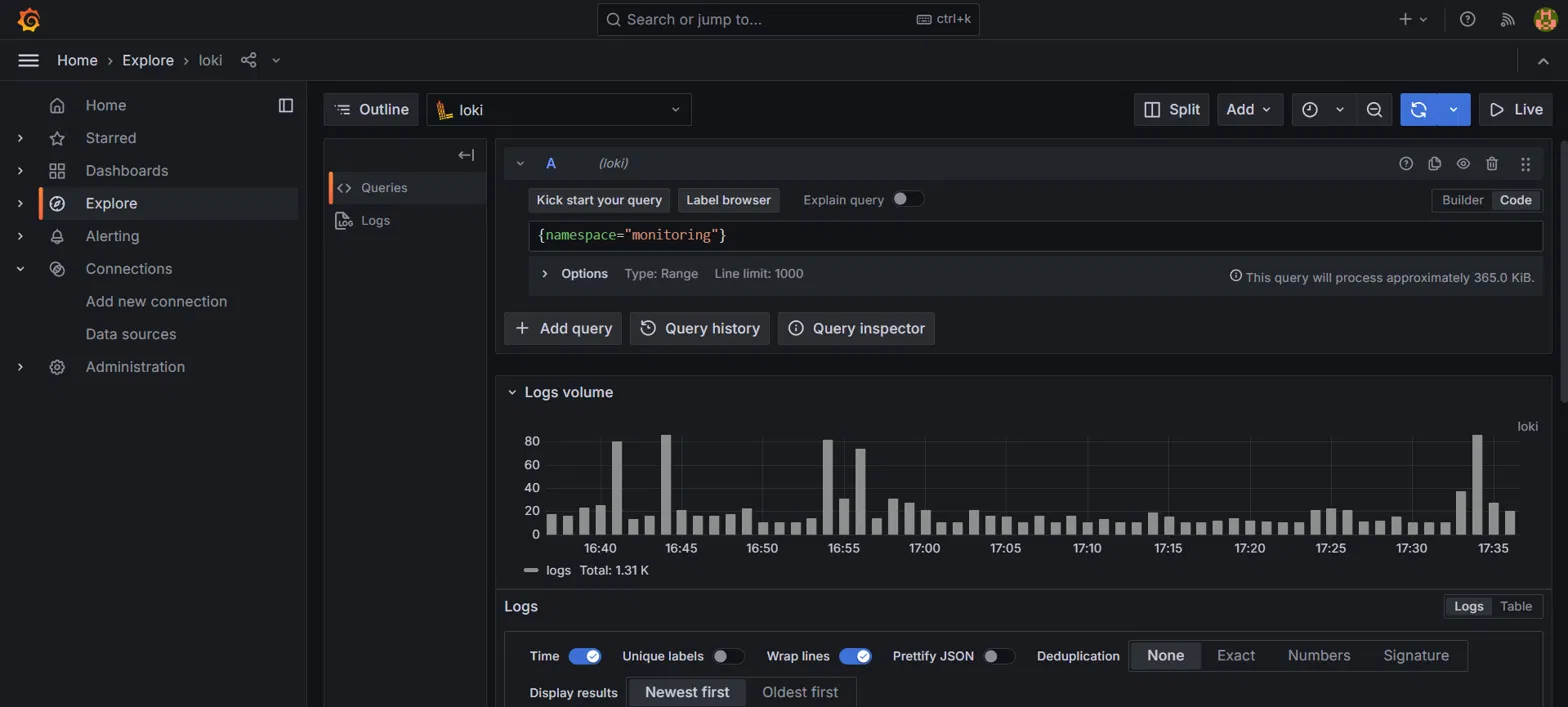Open Data sources under Connections
Image resolution: width=1568 pixels, height=707 pixels.
(131, 334)
